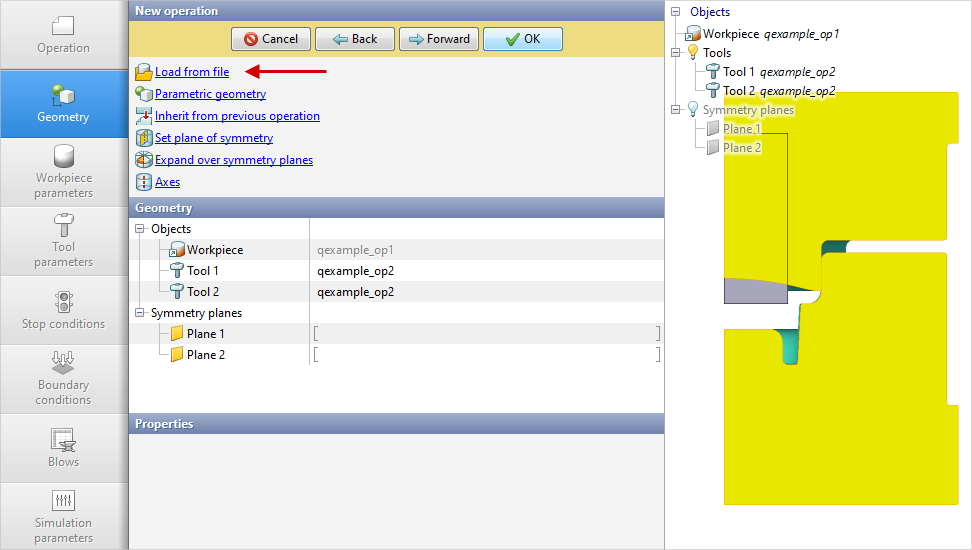
Task: Collapse Symmetry planes node in Geometry panel
Action: click(139, 313)
